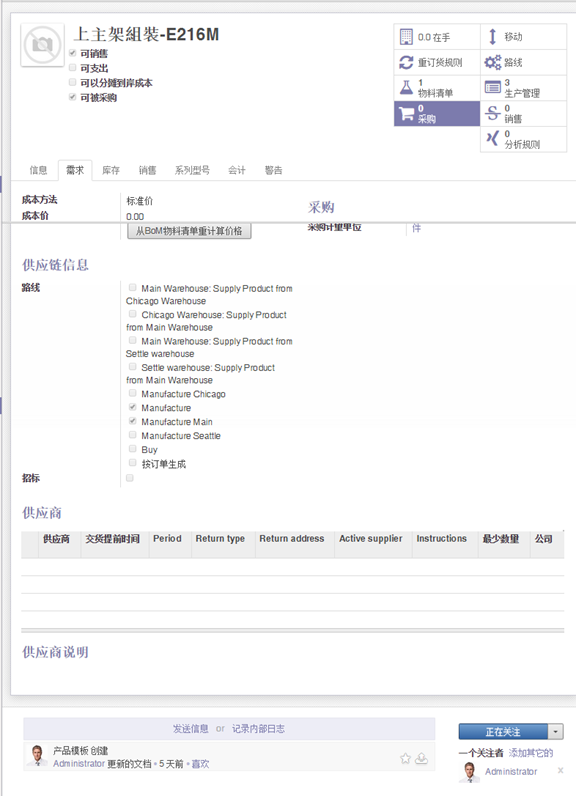This screenshot has width=576, height=796.
Task: Check the Manufacture Chicago route
Action: coord(132,393)
